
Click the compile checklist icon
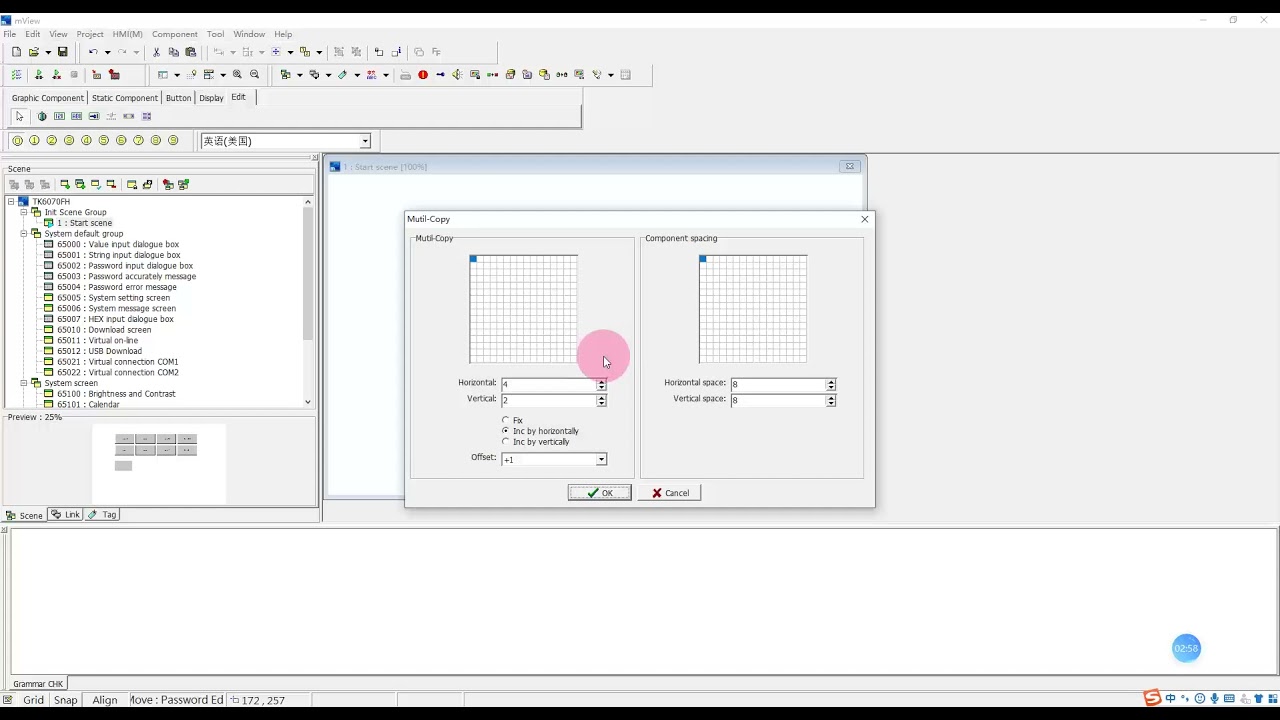(x=16, y=75)
